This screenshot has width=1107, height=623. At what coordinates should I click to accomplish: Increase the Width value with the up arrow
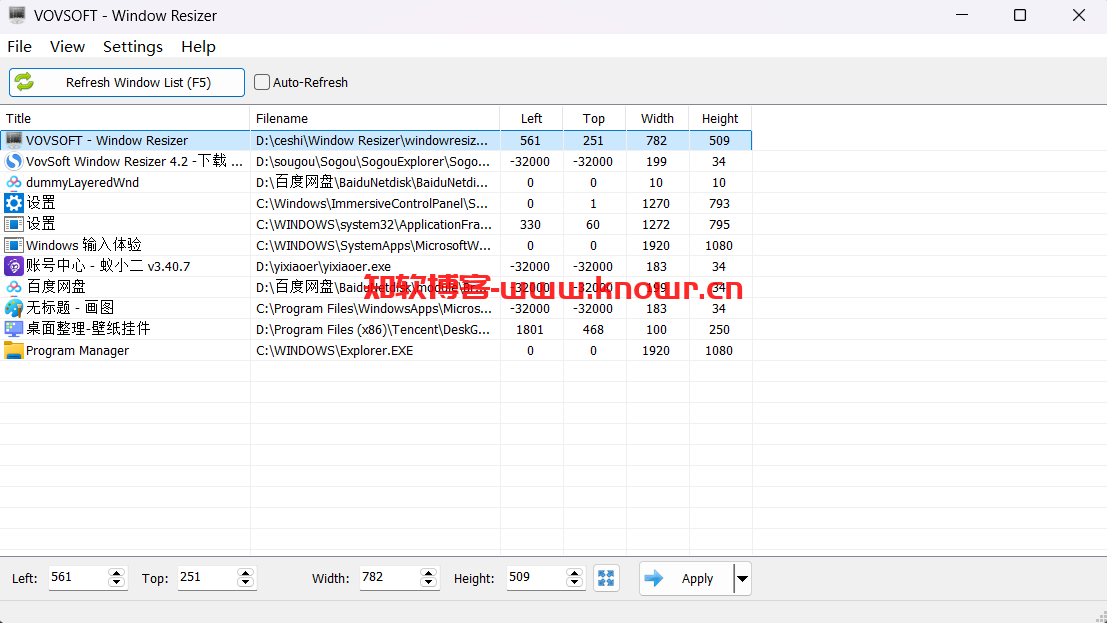428,573
